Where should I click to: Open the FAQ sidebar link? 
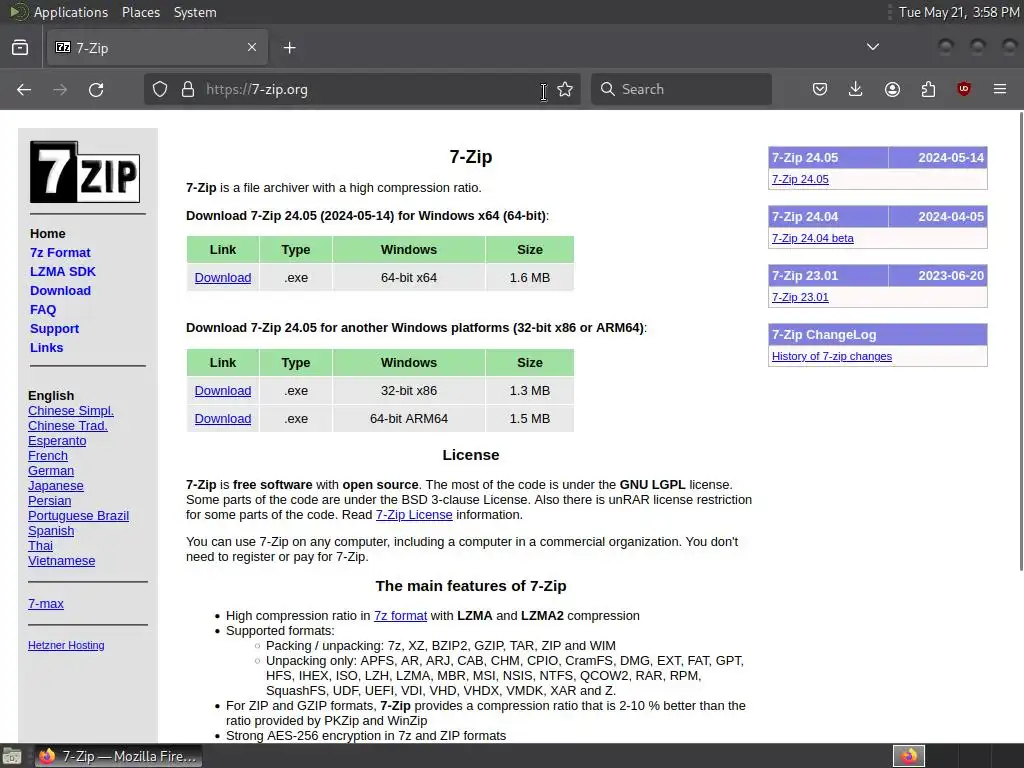tap(43, 310)
